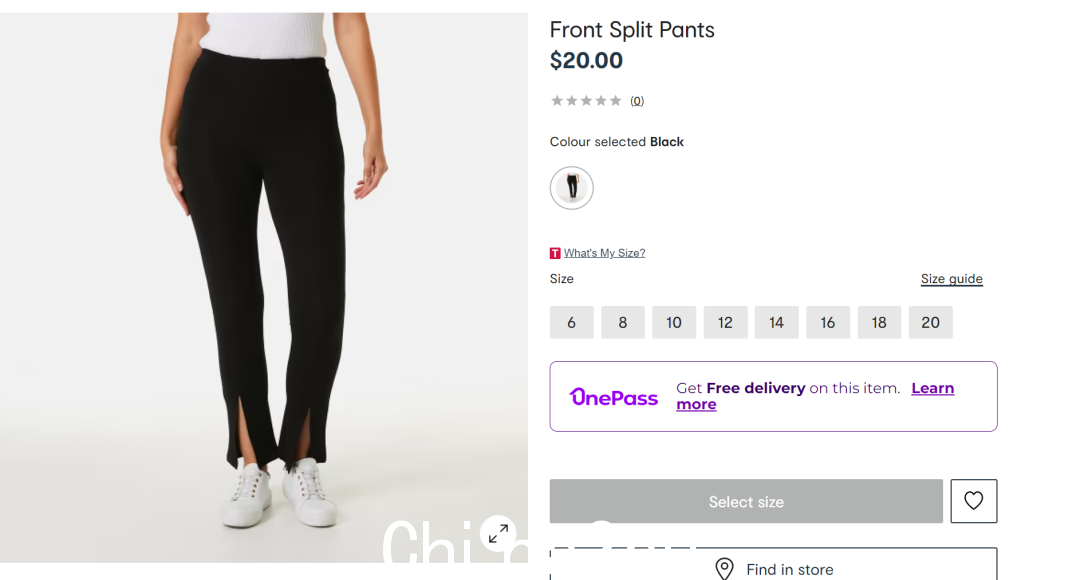Select size 6
Screen dimensions: 1080x580
pyautogui.click(x=572, y=322)
